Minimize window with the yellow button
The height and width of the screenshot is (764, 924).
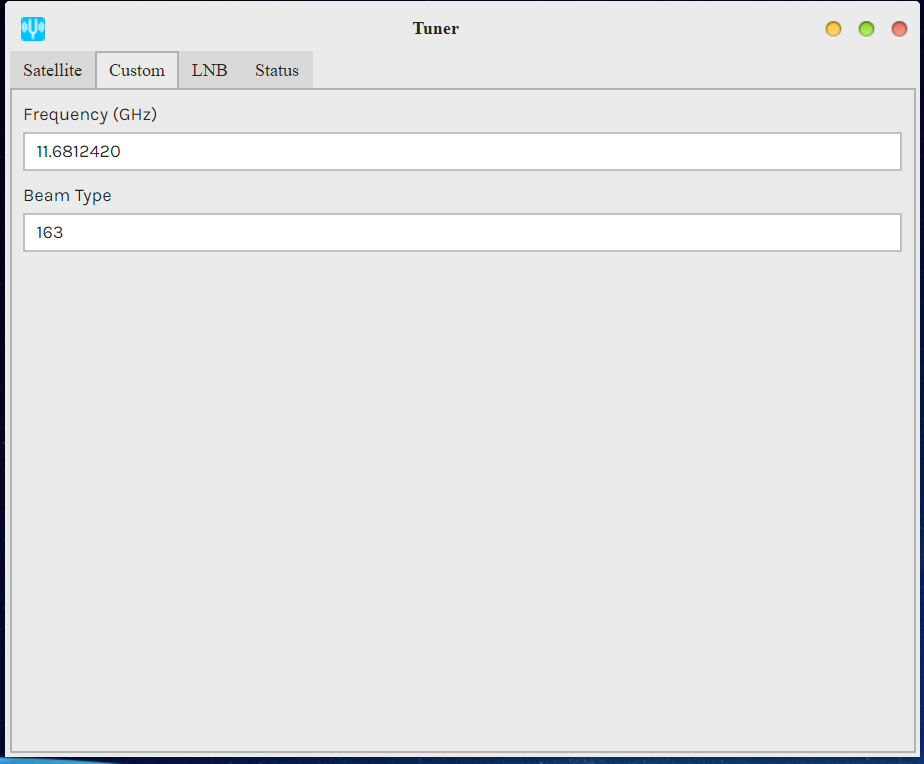click(x=833, y=29)
